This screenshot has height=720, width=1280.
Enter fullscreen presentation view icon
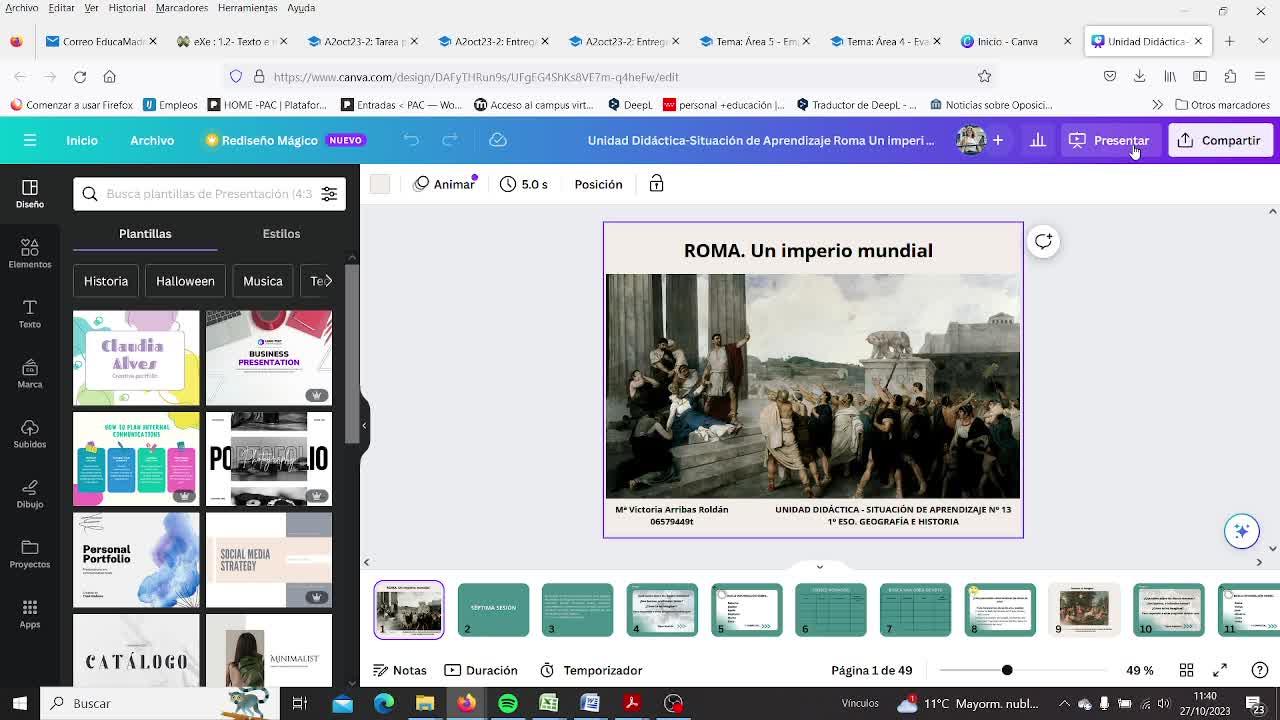[1220, 670]
